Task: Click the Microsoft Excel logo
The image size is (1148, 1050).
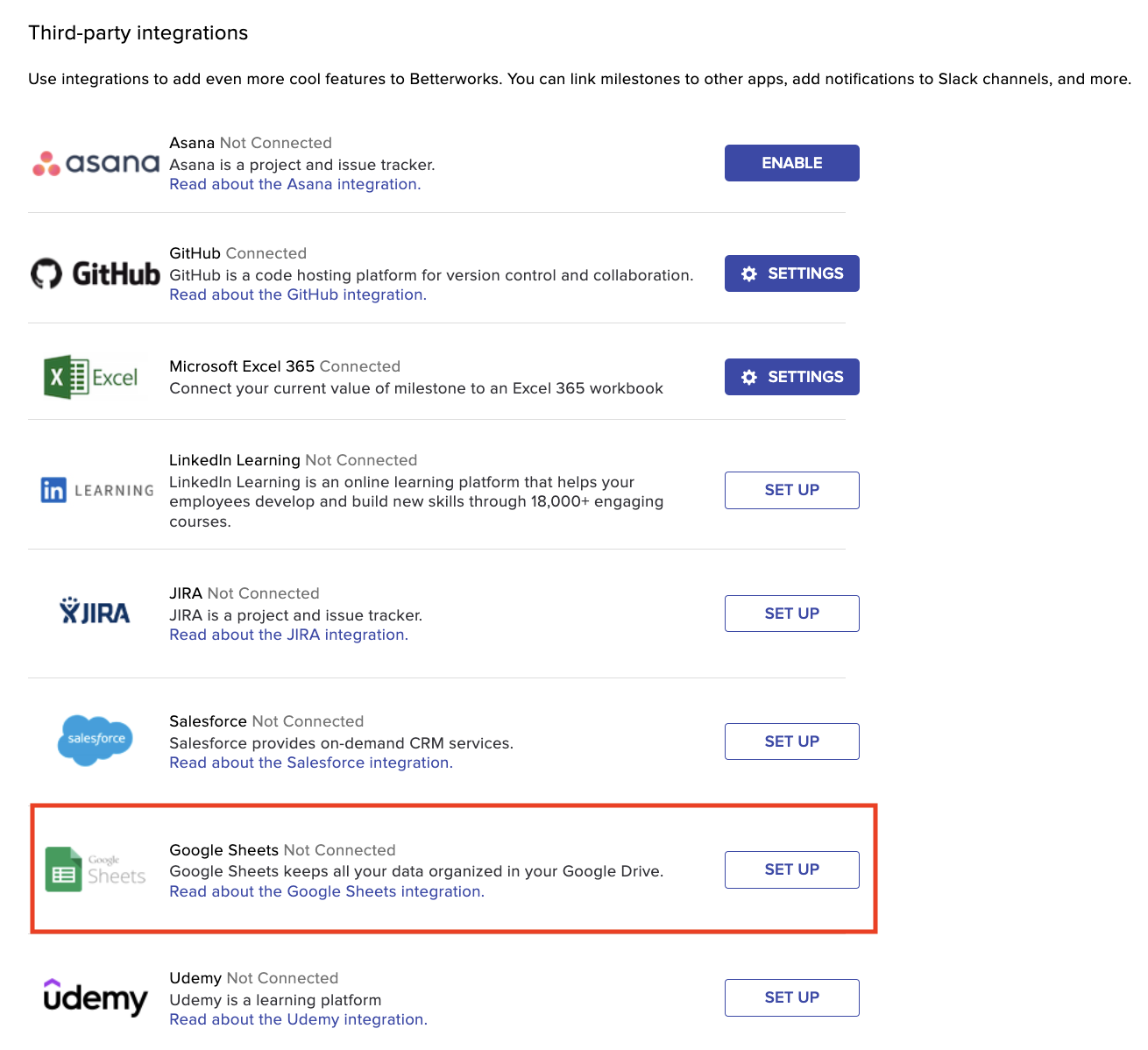Action: pos(91,377)
